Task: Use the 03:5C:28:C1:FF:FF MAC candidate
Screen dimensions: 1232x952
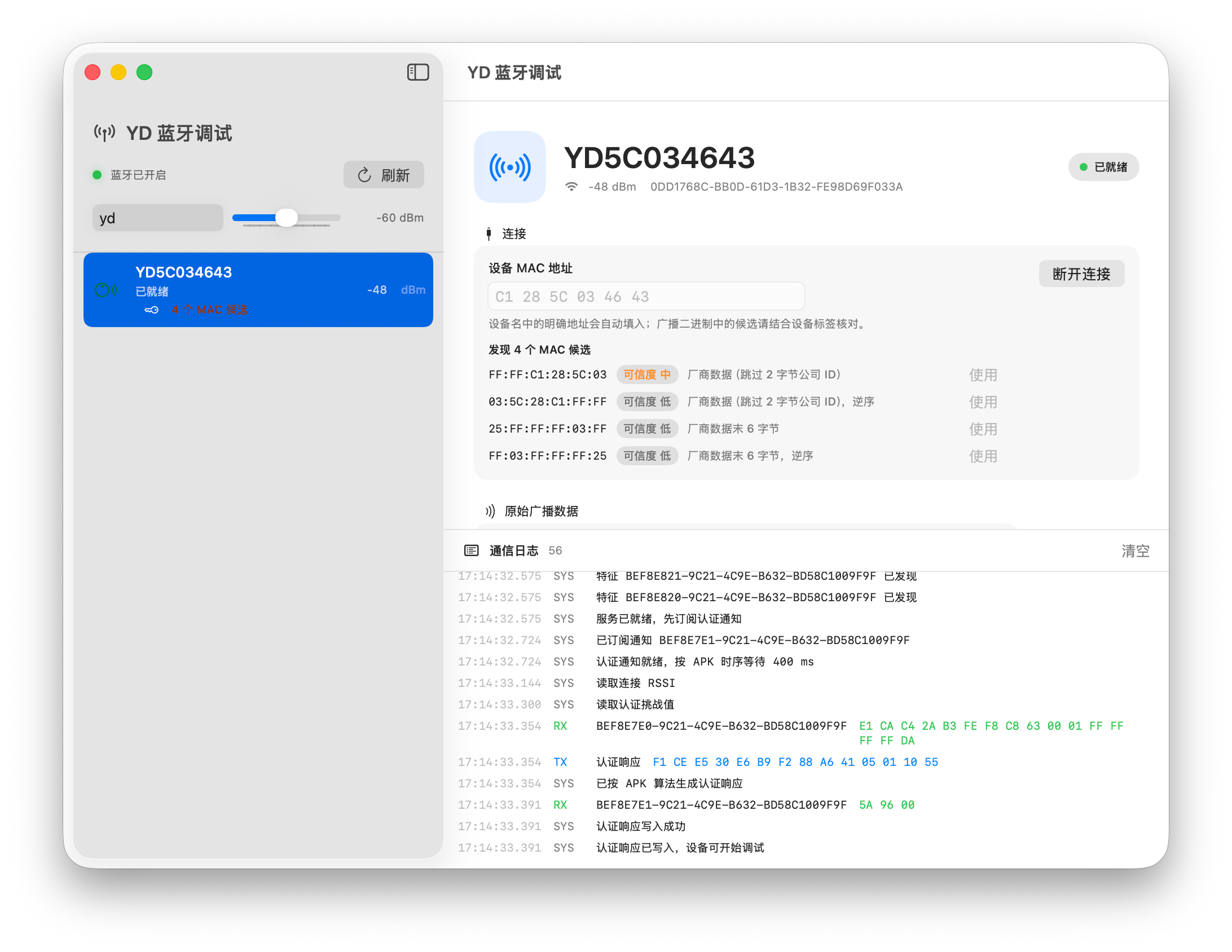Action: tap(983, 402)
